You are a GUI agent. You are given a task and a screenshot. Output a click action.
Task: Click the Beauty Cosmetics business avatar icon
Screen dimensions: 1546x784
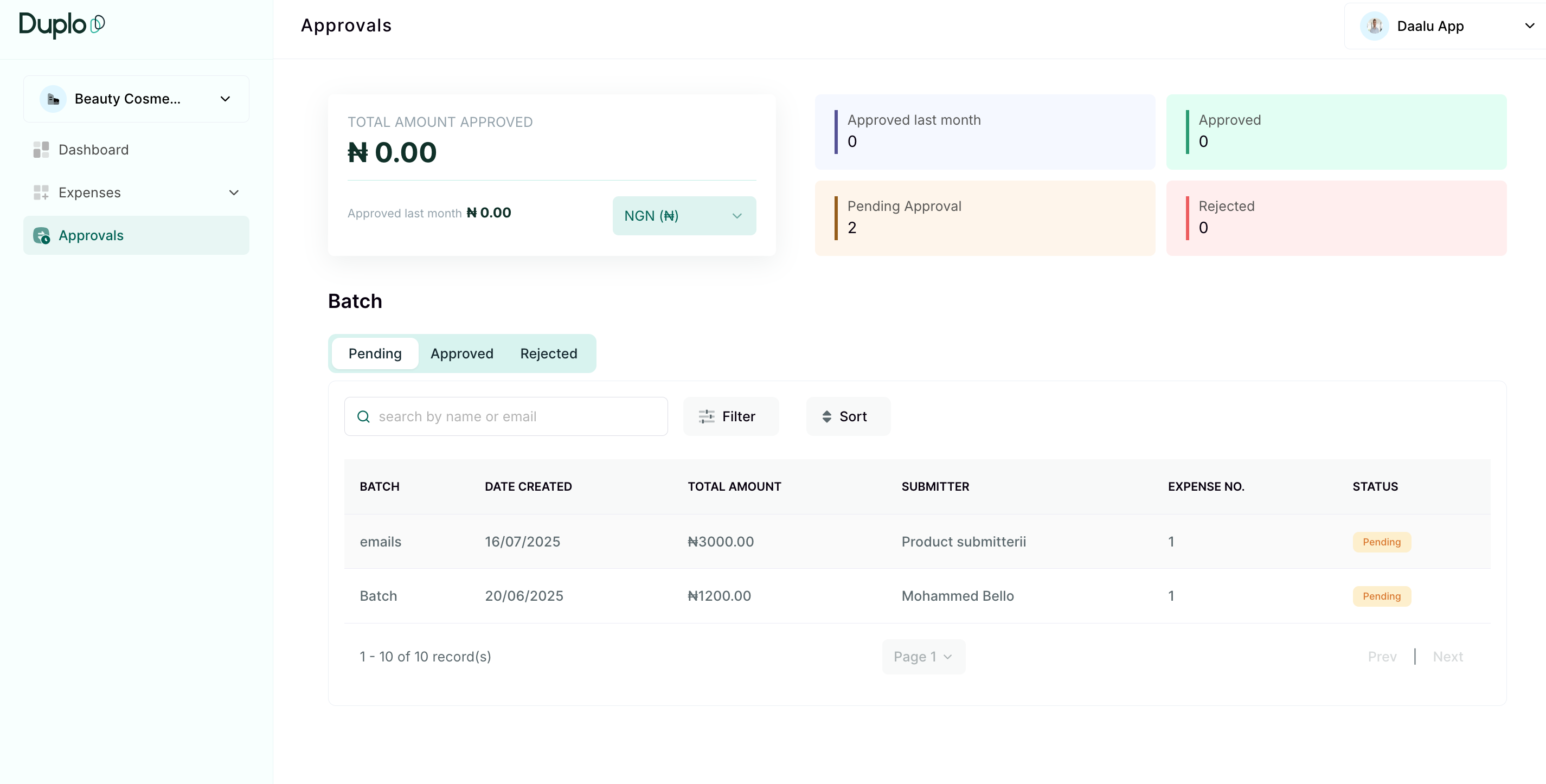coord(53,99)
